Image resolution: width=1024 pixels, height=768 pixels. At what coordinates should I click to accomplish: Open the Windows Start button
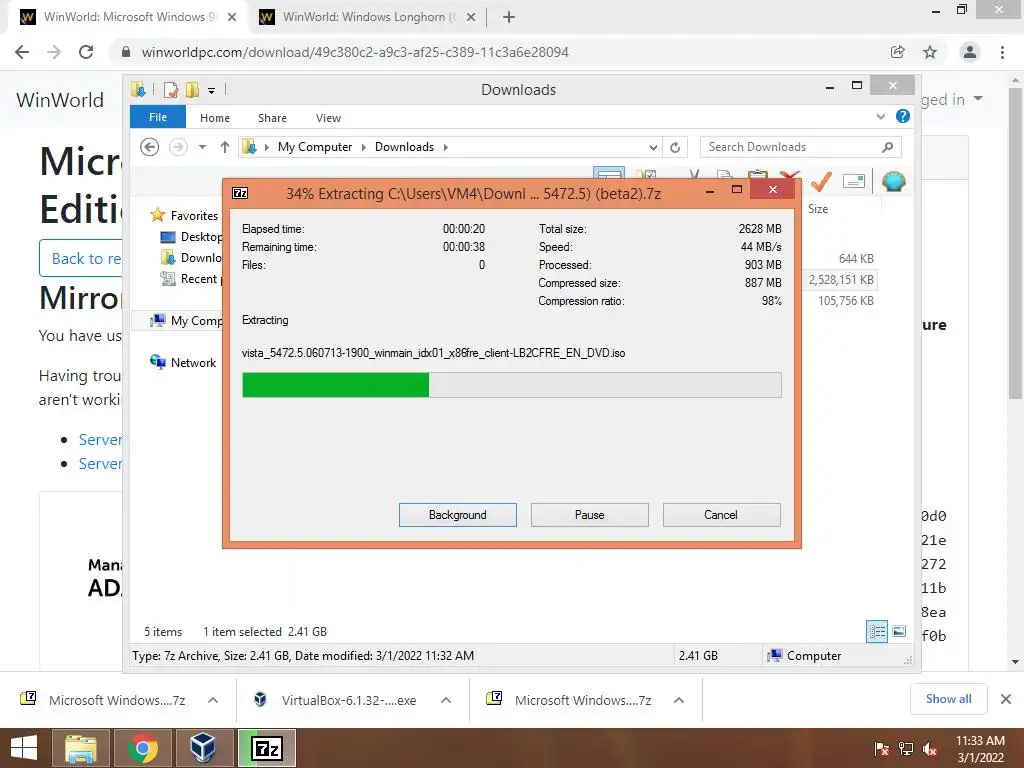click(24, 748)
